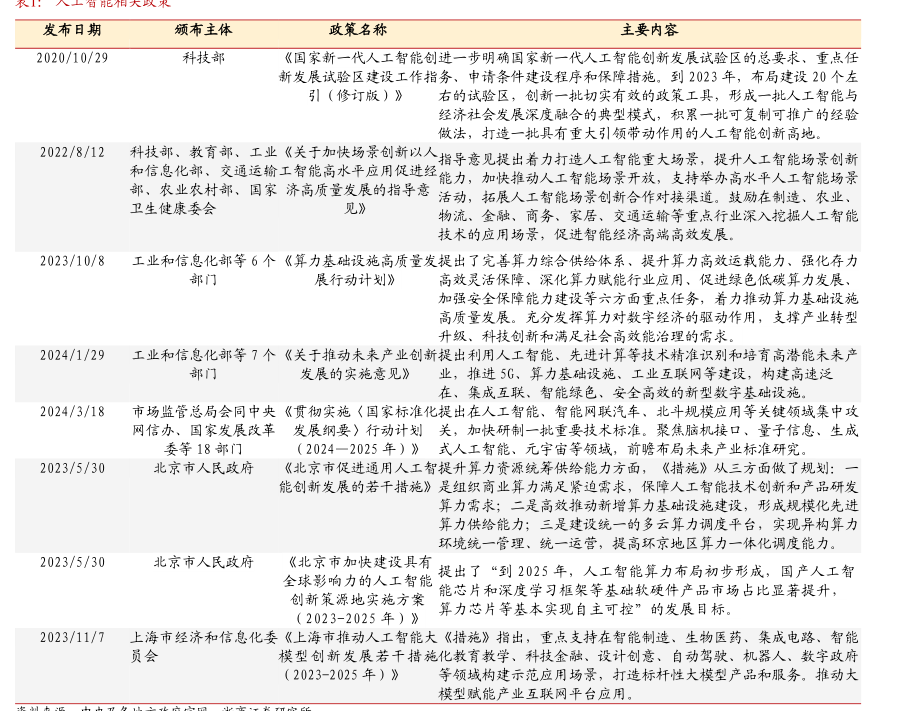Select the 2022/8/12 date cell
This screenshot has width=898, height=711.
tap(72, 153)
